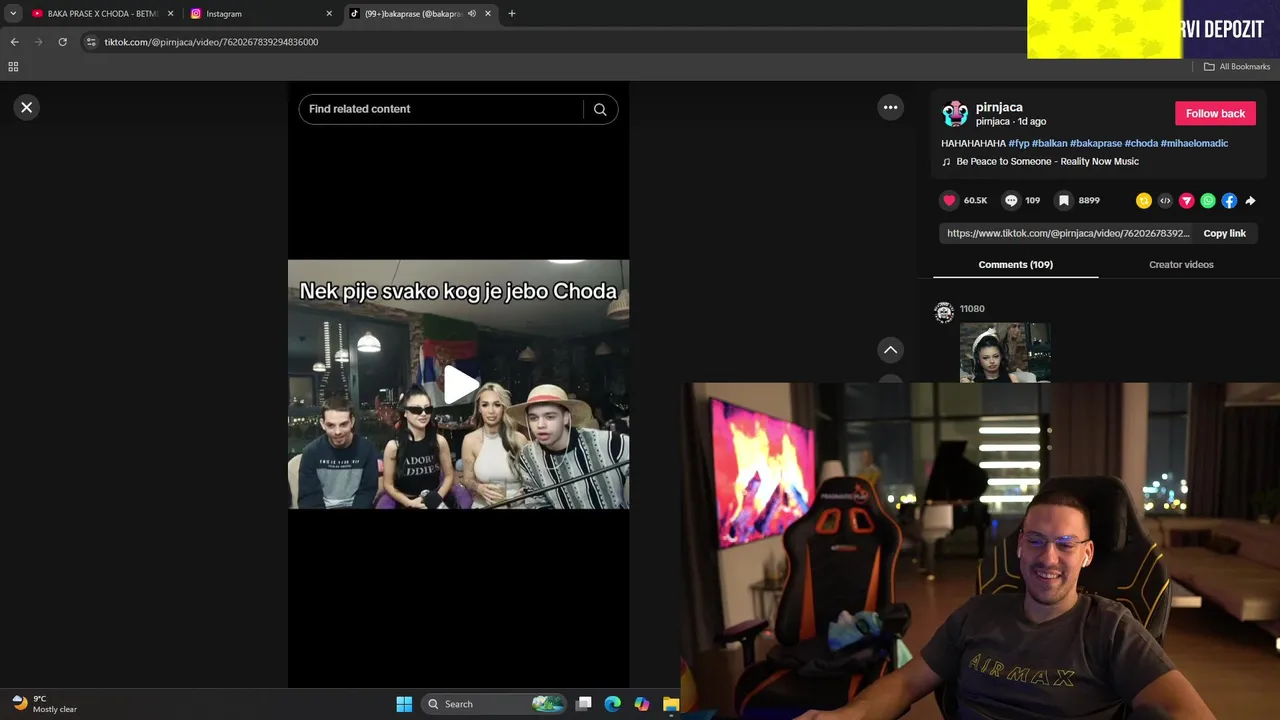Focus the Find related content field

coord(440,109)
